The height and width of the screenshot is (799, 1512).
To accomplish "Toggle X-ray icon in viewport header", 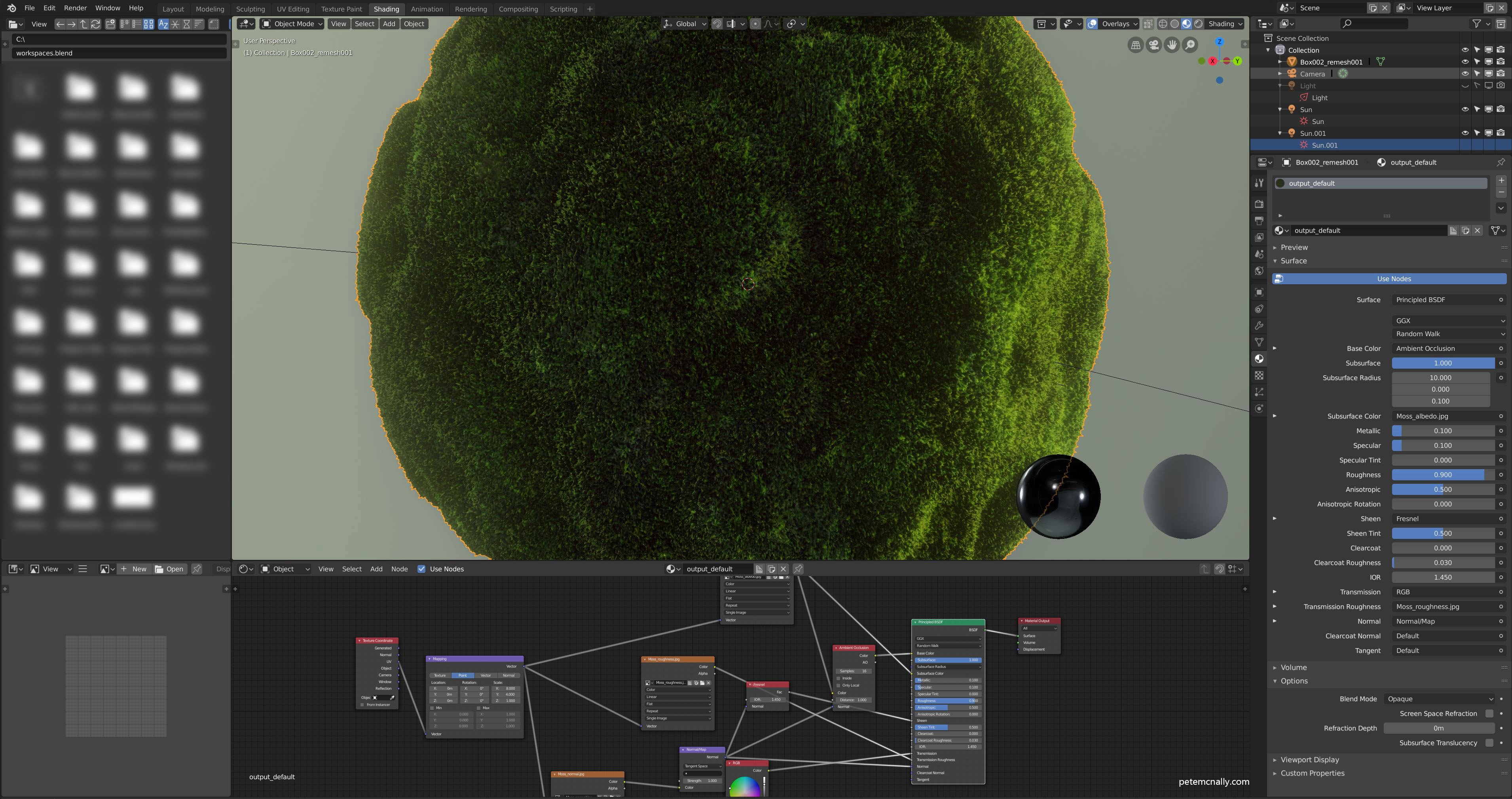I will click(1148, 24).
